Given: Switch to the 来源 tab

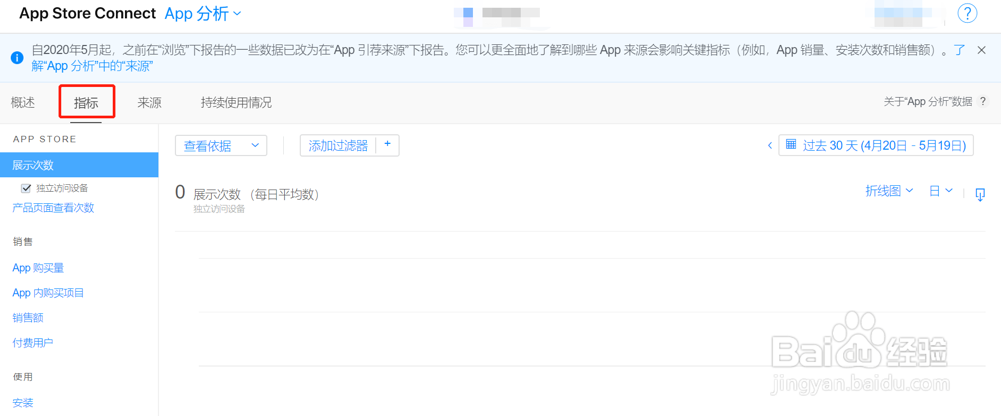Looking at the screenshot, I should coord(149,103).
